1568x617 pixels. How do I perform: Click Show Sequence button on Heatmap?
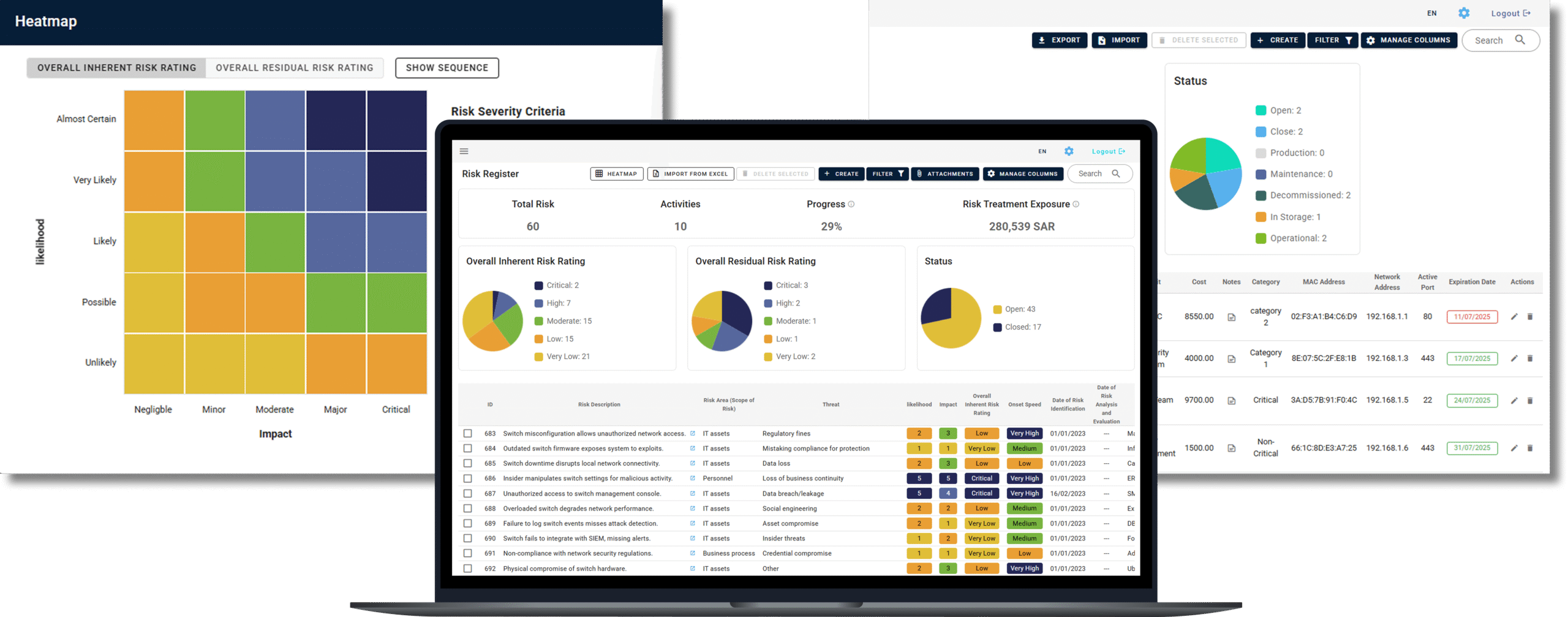click(x=447, y=68)
